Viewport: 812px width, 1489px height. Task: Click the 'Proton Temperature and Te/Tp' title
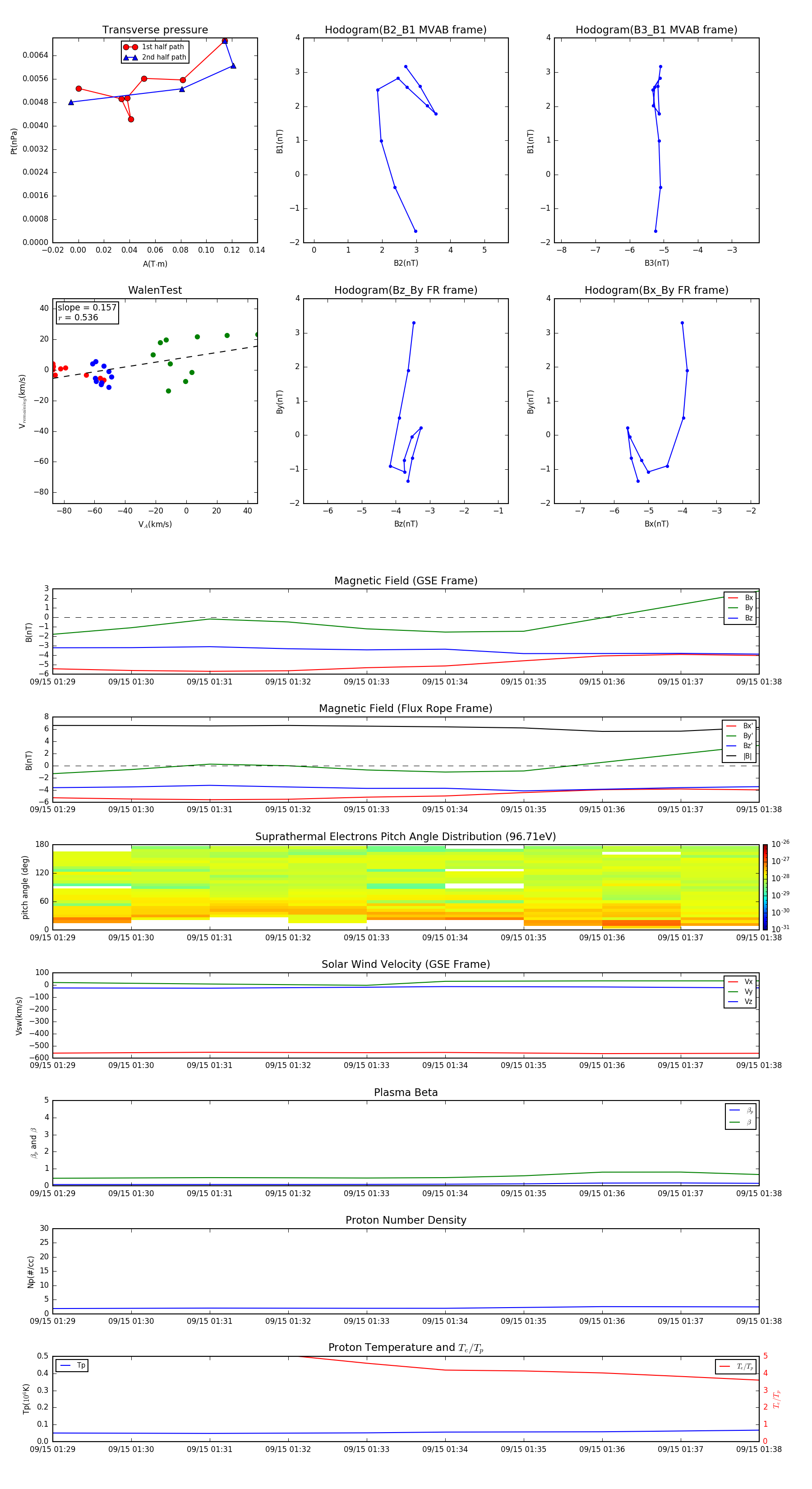point(406,1348)
